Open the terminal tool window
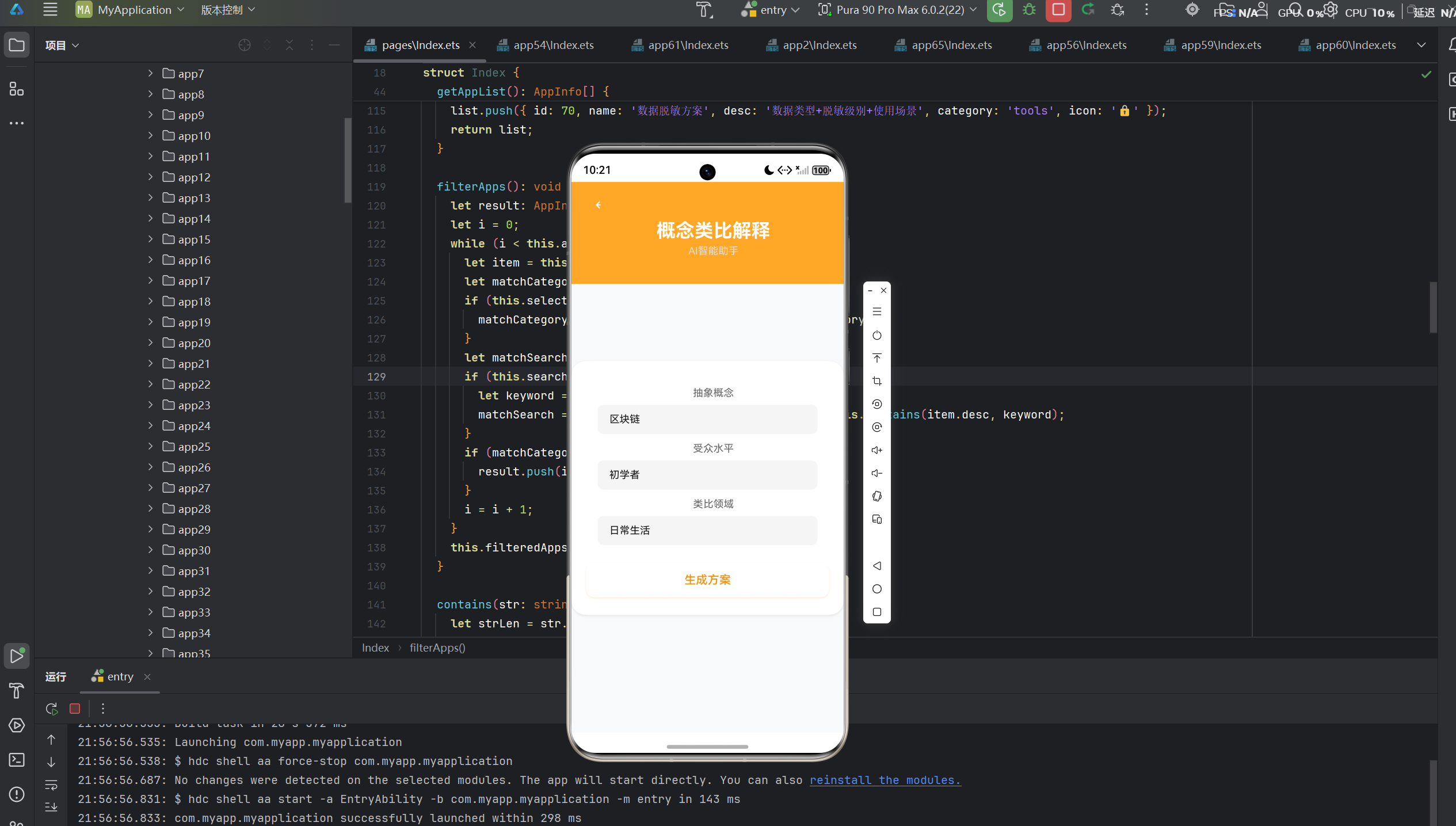Screen dimensions: 1456x826 pyautogui.click(x=17, y=760)
